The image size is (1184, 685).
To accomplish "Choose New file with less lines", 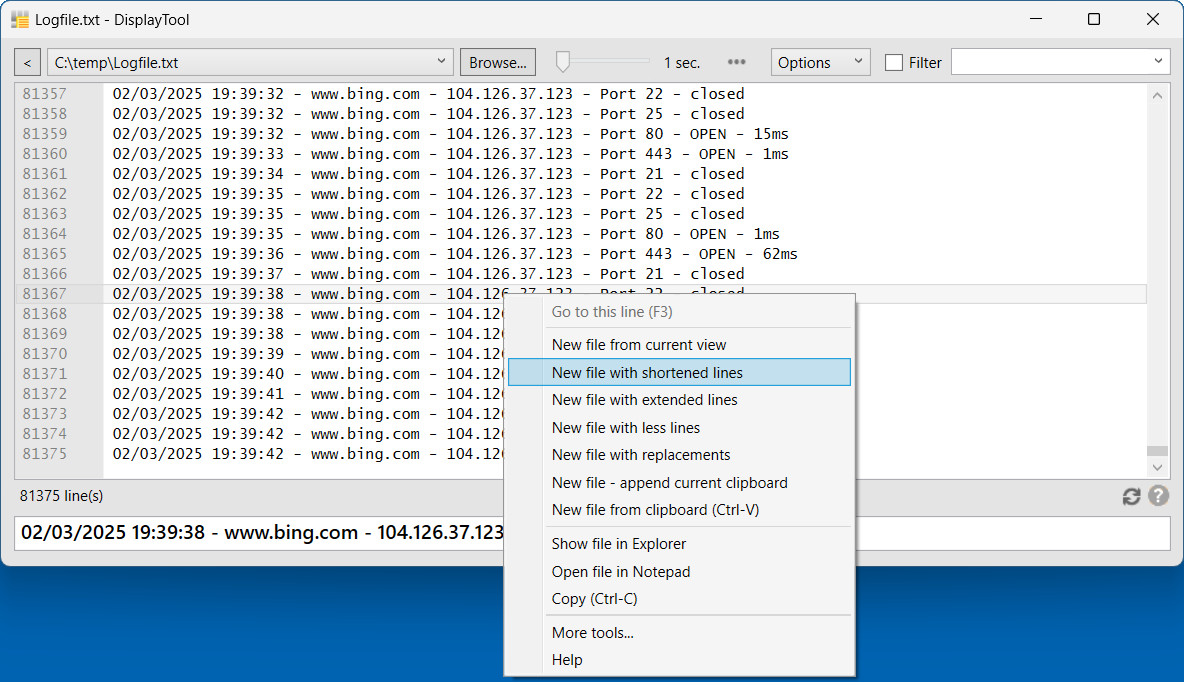I will [x=679, y=428].
